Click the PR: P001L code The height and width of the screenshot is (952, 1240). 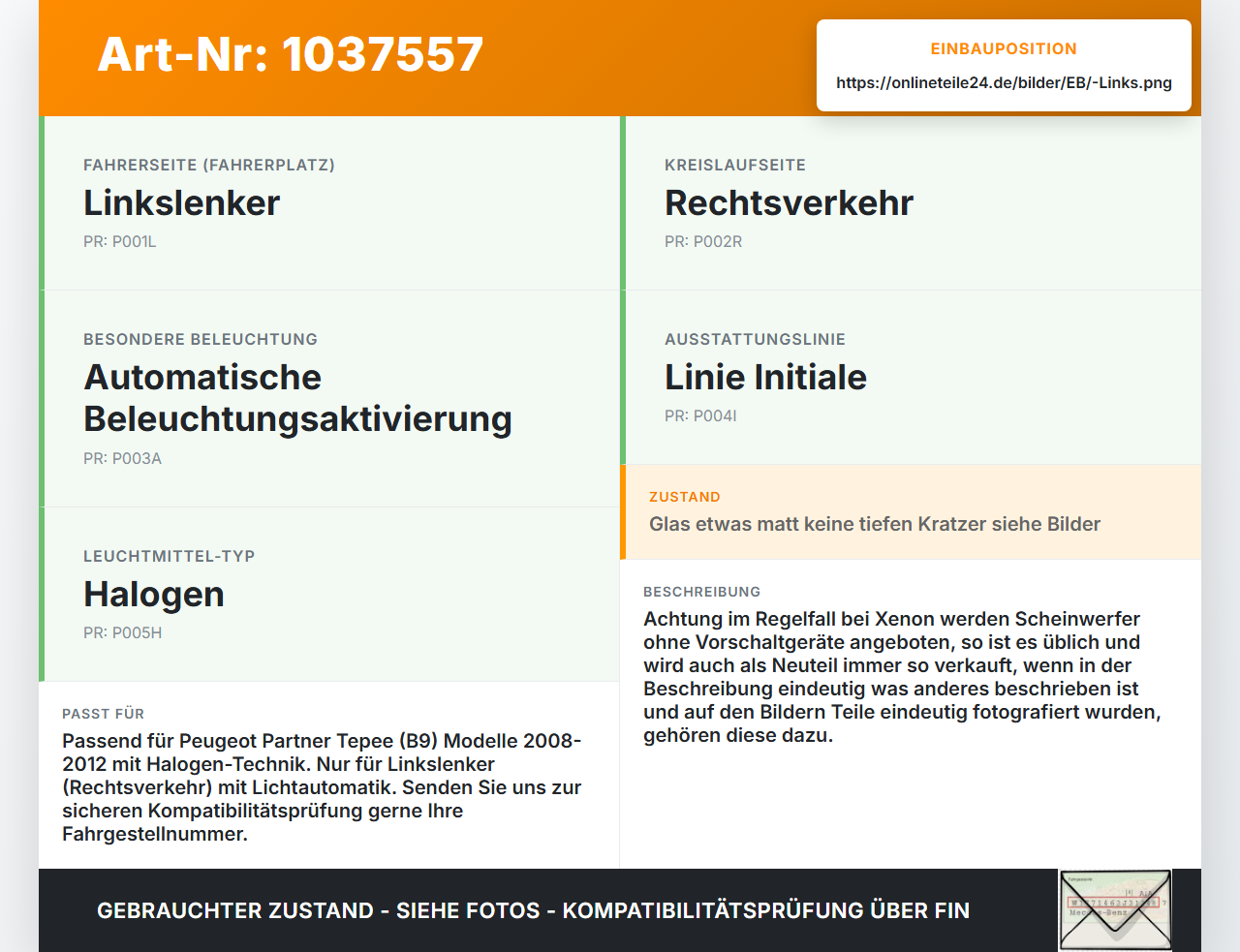[x=120, y=241]
